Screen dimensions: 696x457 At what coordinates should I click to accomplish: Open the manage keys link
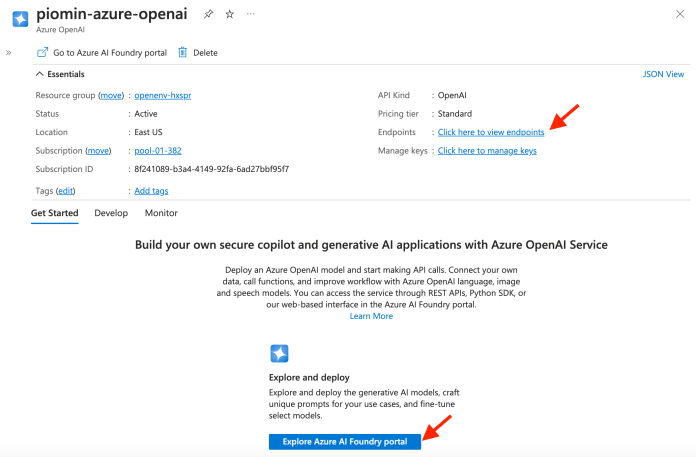pyautogui.click(x=487, y=150)
